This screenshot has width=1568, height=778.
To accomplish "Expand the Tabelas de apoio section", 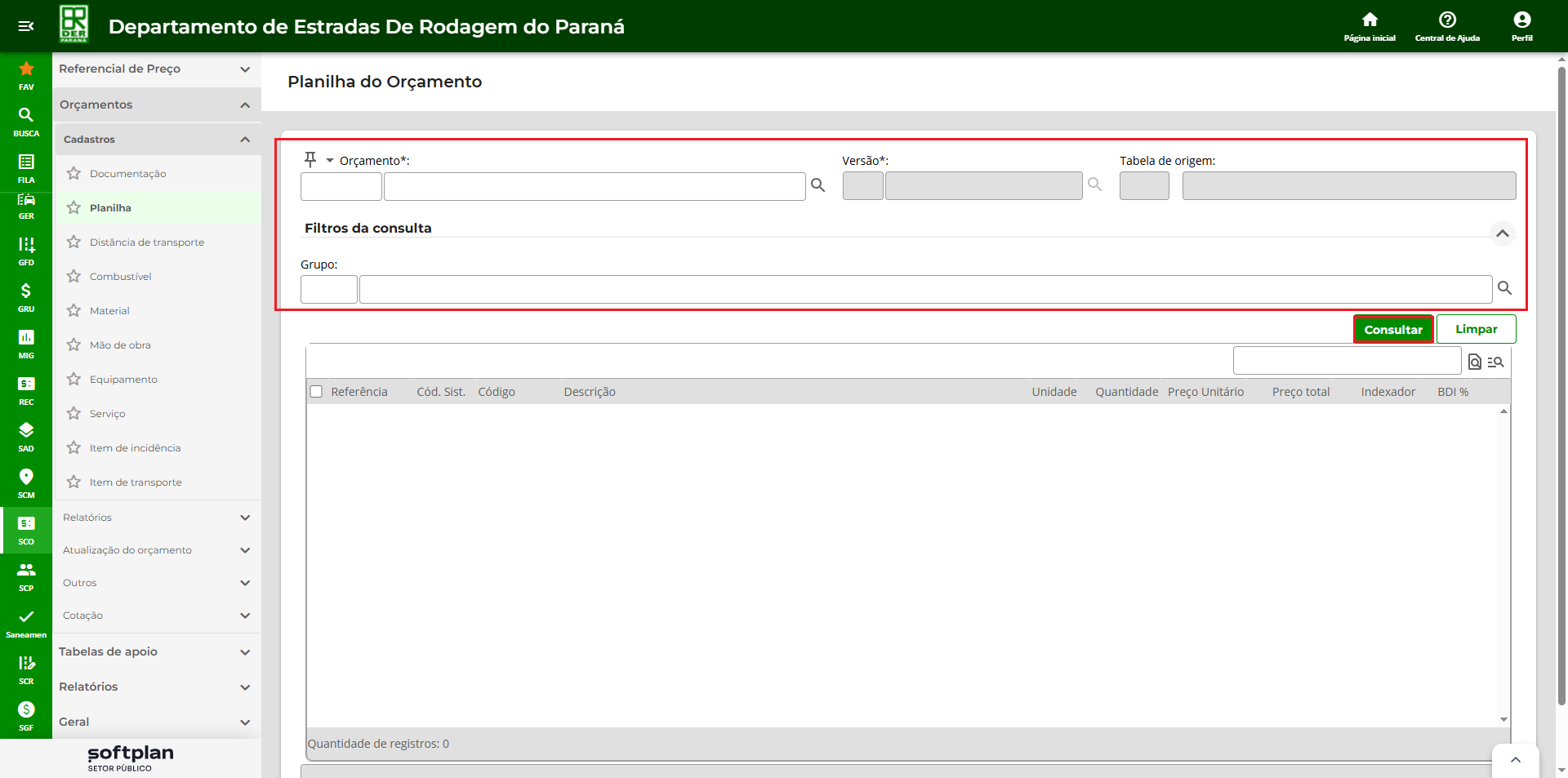I will click(245, 652).
